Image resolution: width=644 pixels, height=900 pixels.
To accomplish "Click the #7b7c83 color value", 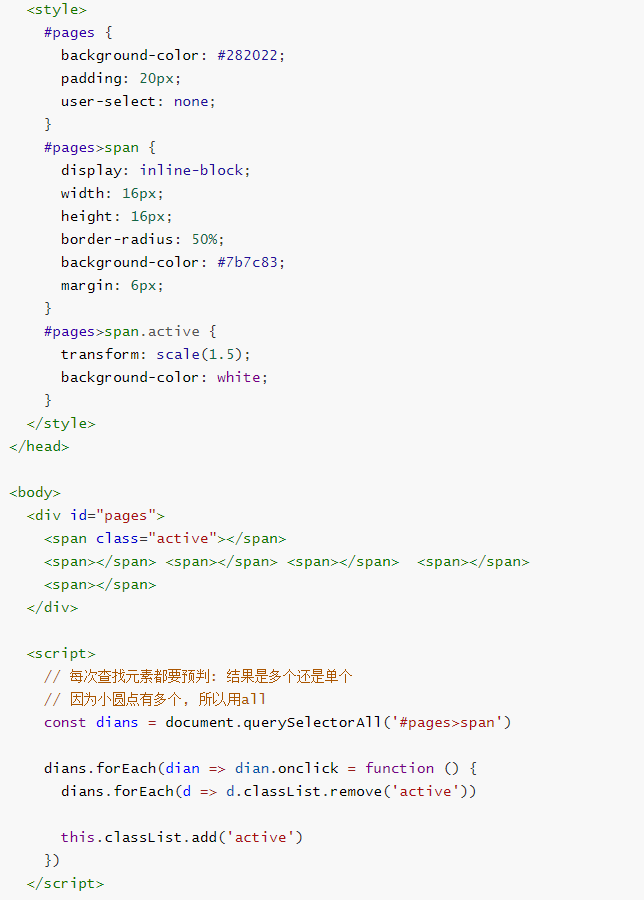I will tap(250, 262).
